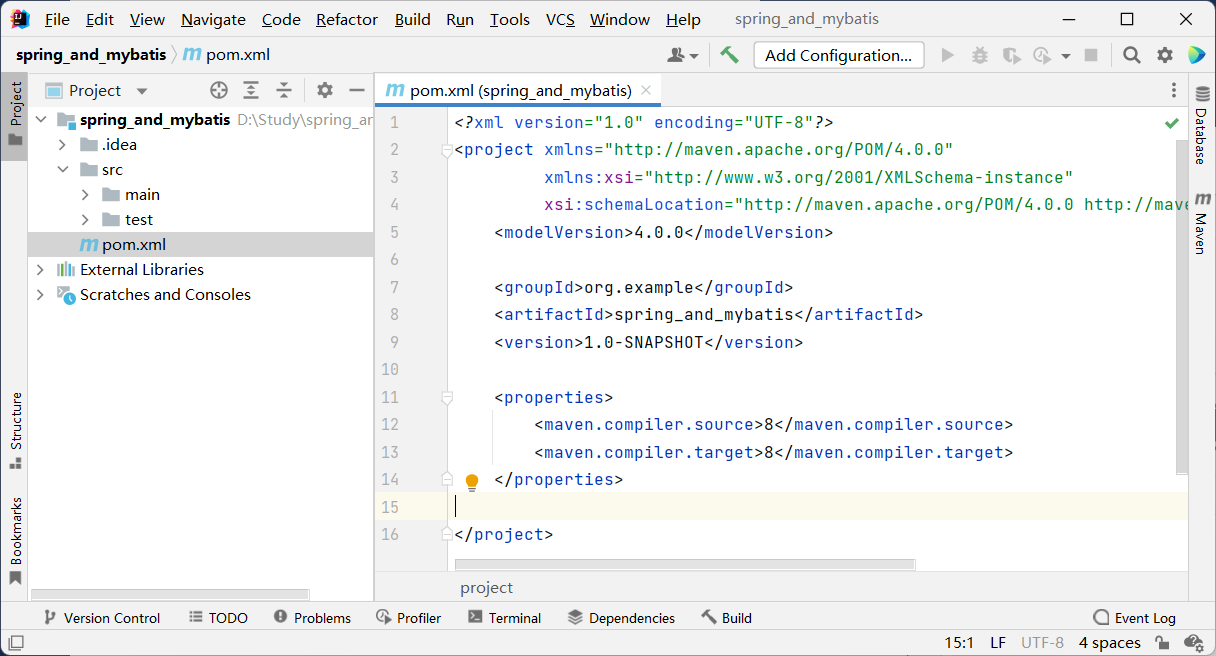
Task: Click the editor horizontal scrollbar
Action: (685, 564)
